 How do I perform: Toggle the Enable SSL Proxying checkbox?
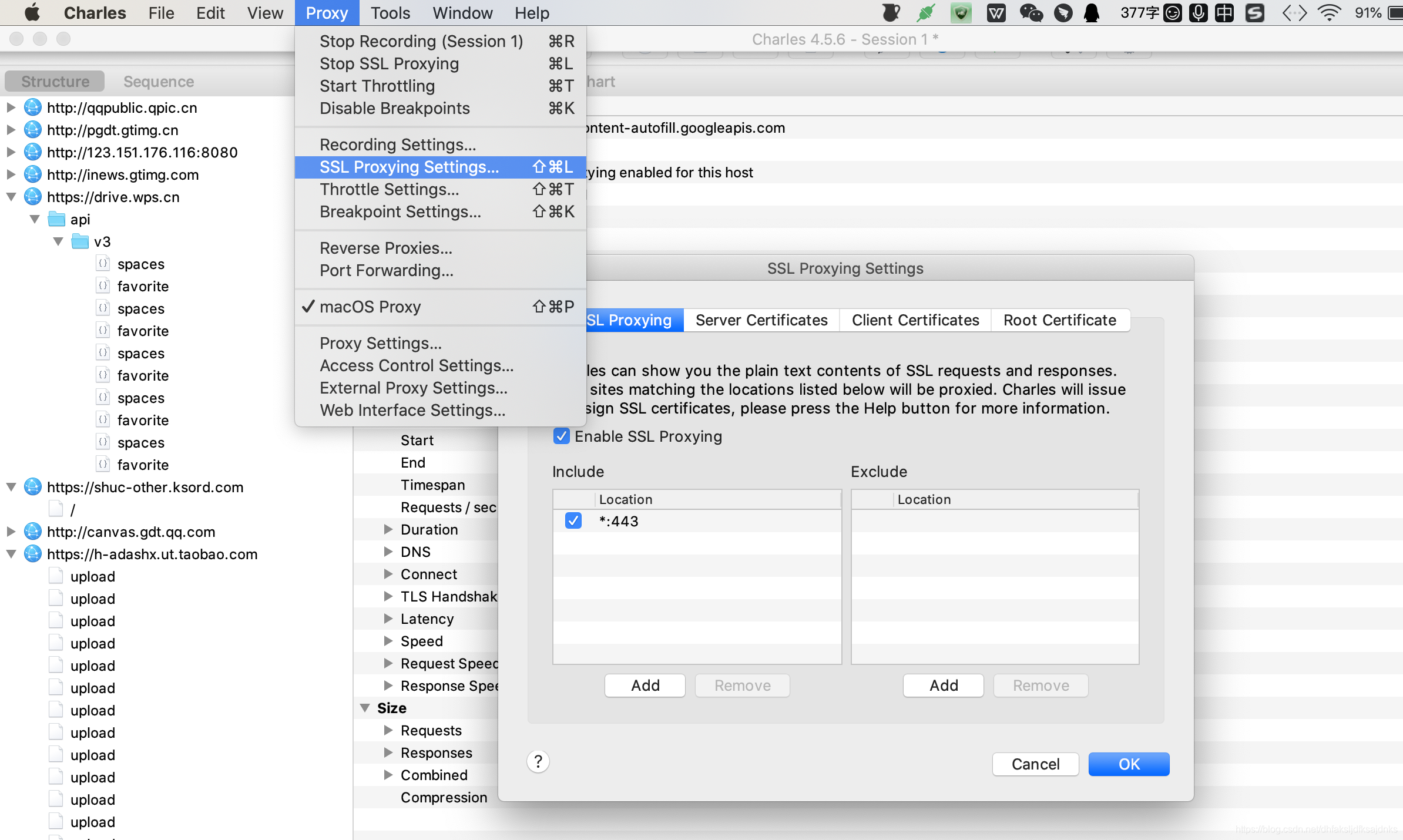tap(562, 436)
